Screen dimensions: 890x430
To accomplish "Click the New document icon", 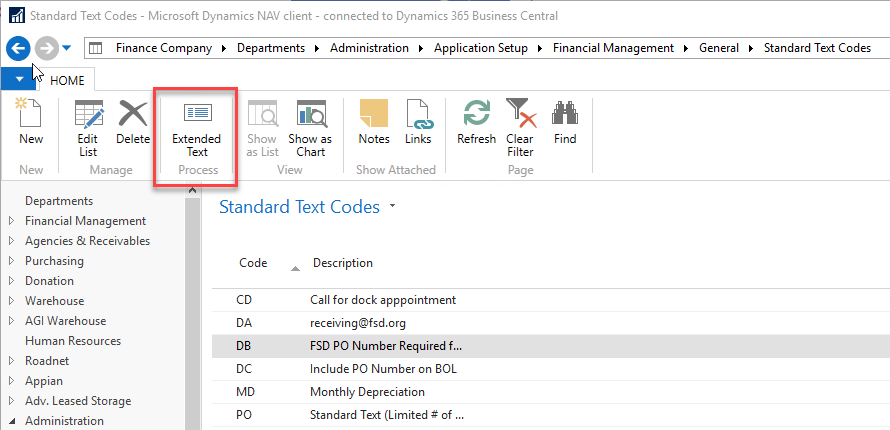I will coord(31,112).
